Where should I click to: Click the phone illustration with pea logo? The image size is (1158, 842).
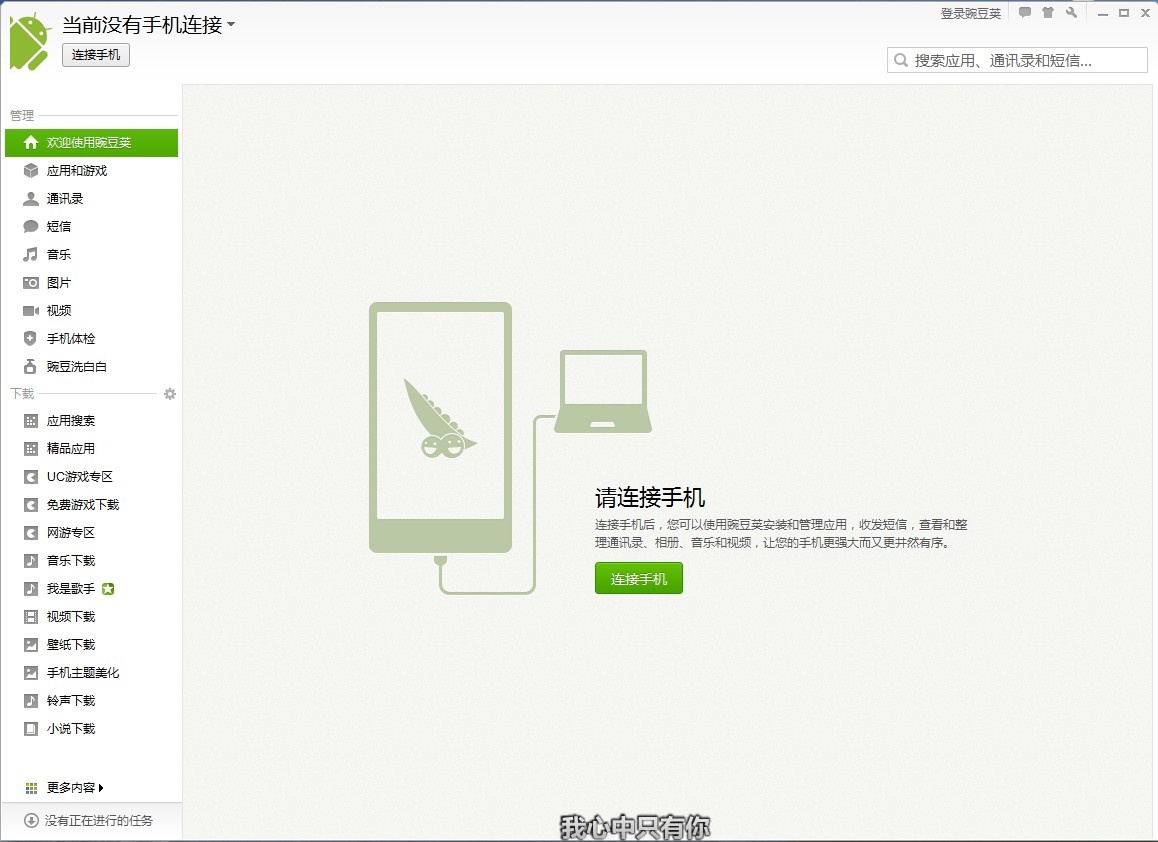click(440, 428)
